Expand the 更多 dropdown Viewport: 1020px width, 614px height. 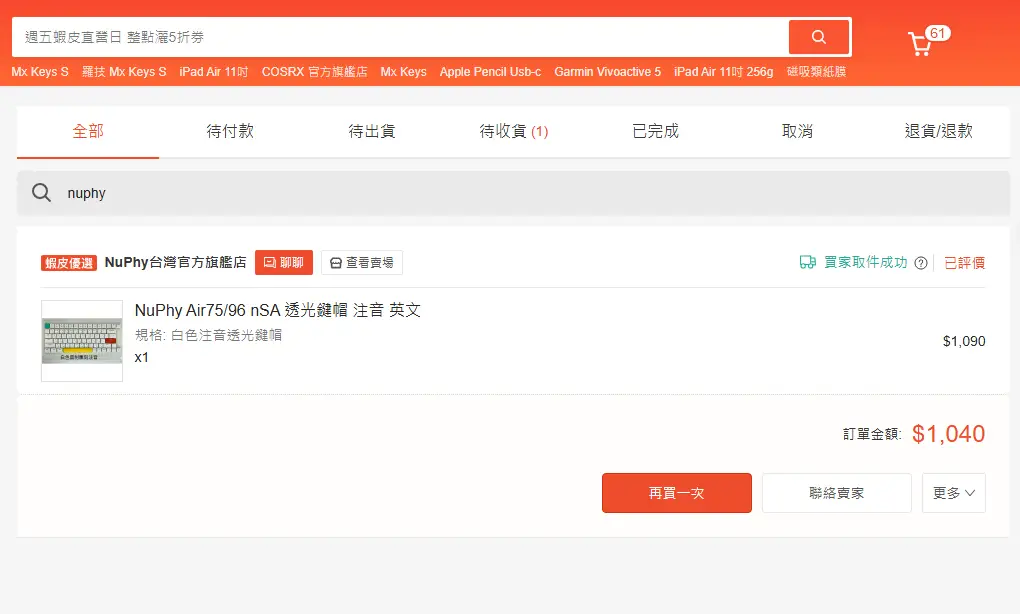[x=953, y=493]
